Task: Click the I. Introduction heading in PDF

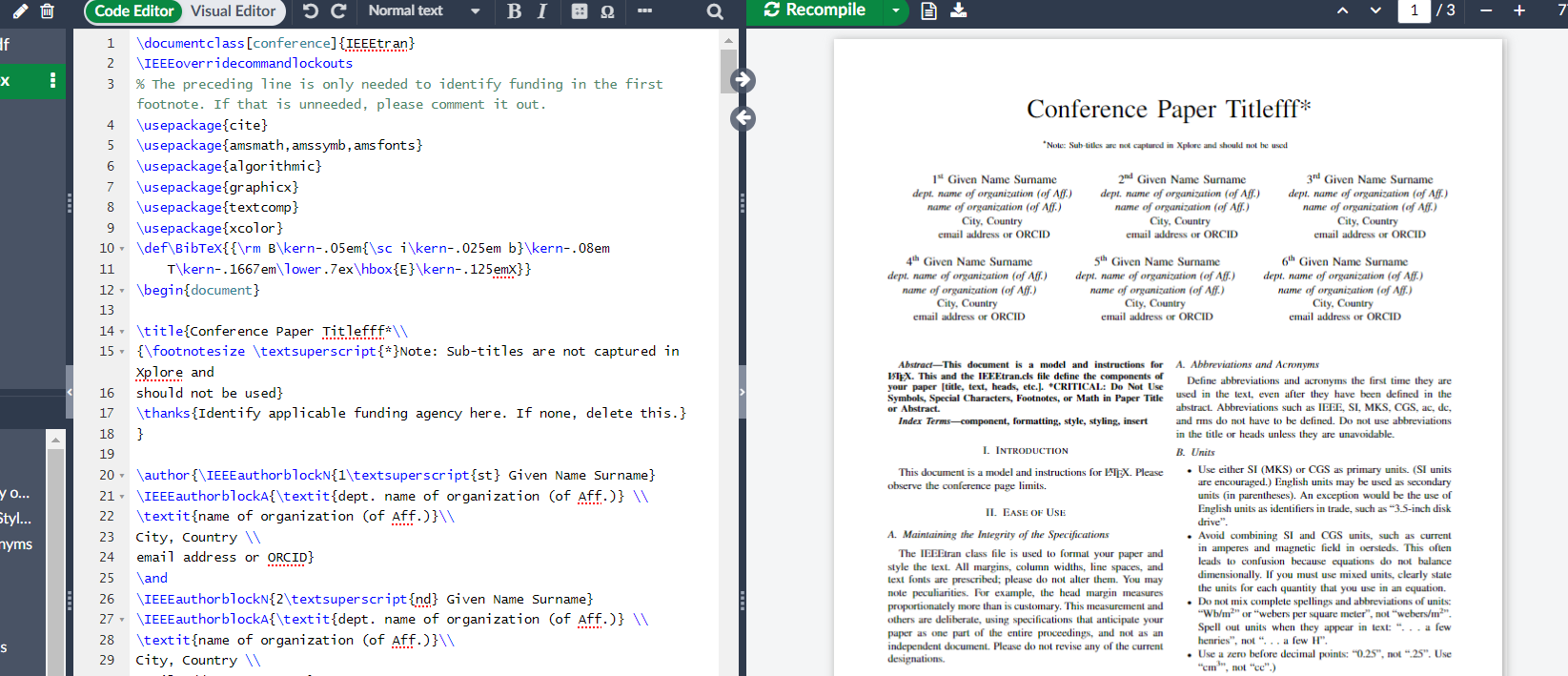Action: pyautogui.click(x=1026, y=450)
